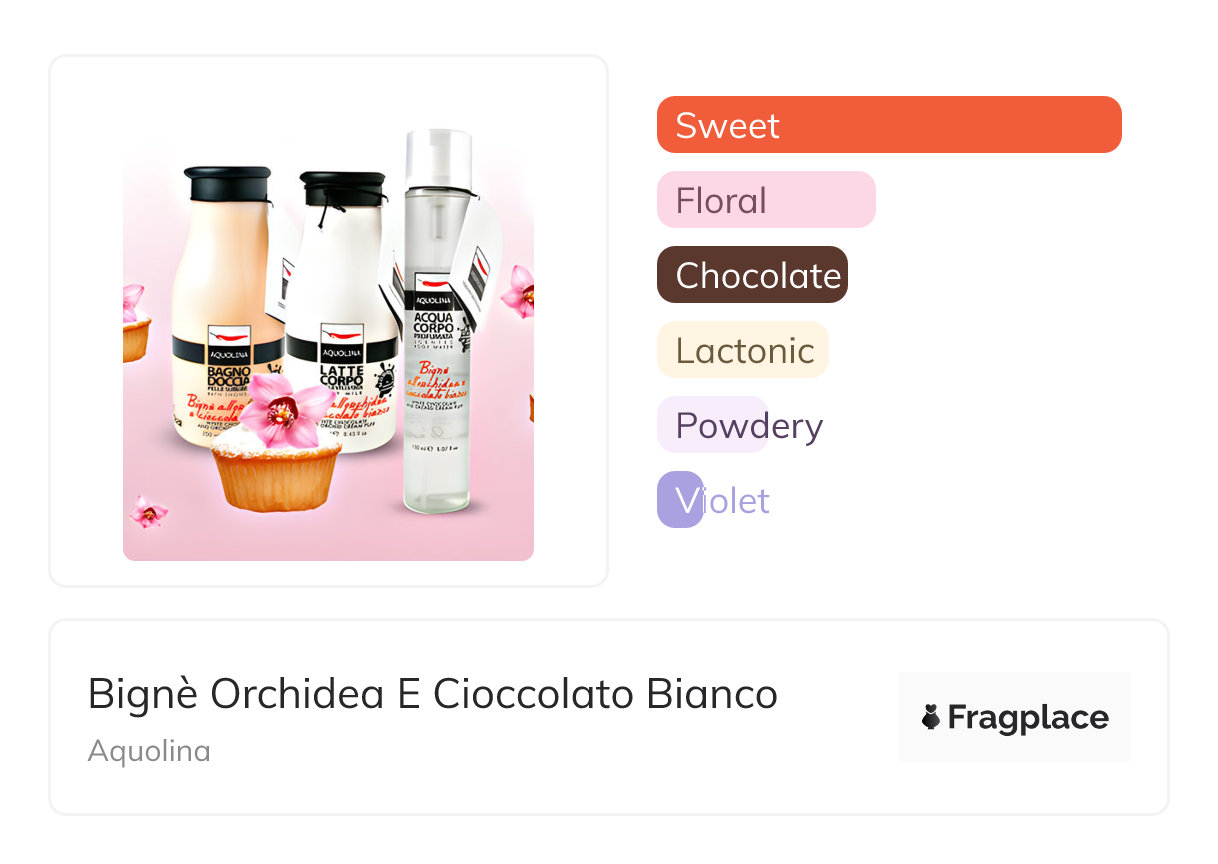This screenshot has height=864, width=1218.
Task: Click the lavender Powdery accord bar
Action: point(712,425)
